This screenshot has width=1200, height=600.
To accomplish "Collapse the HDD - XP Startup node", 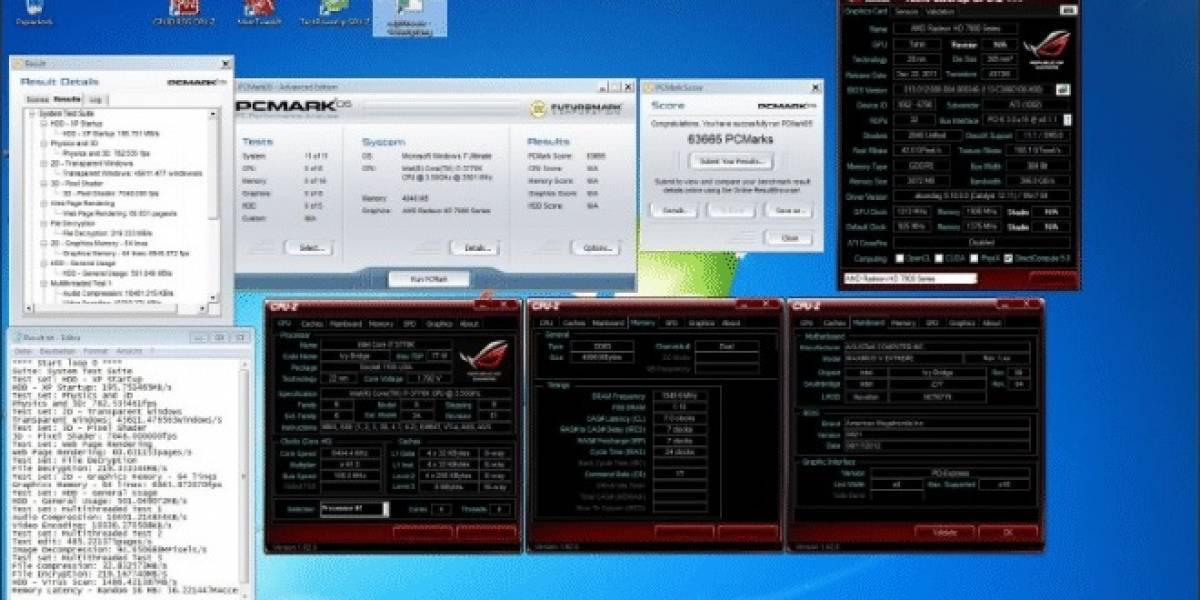I will coord(42,124).
